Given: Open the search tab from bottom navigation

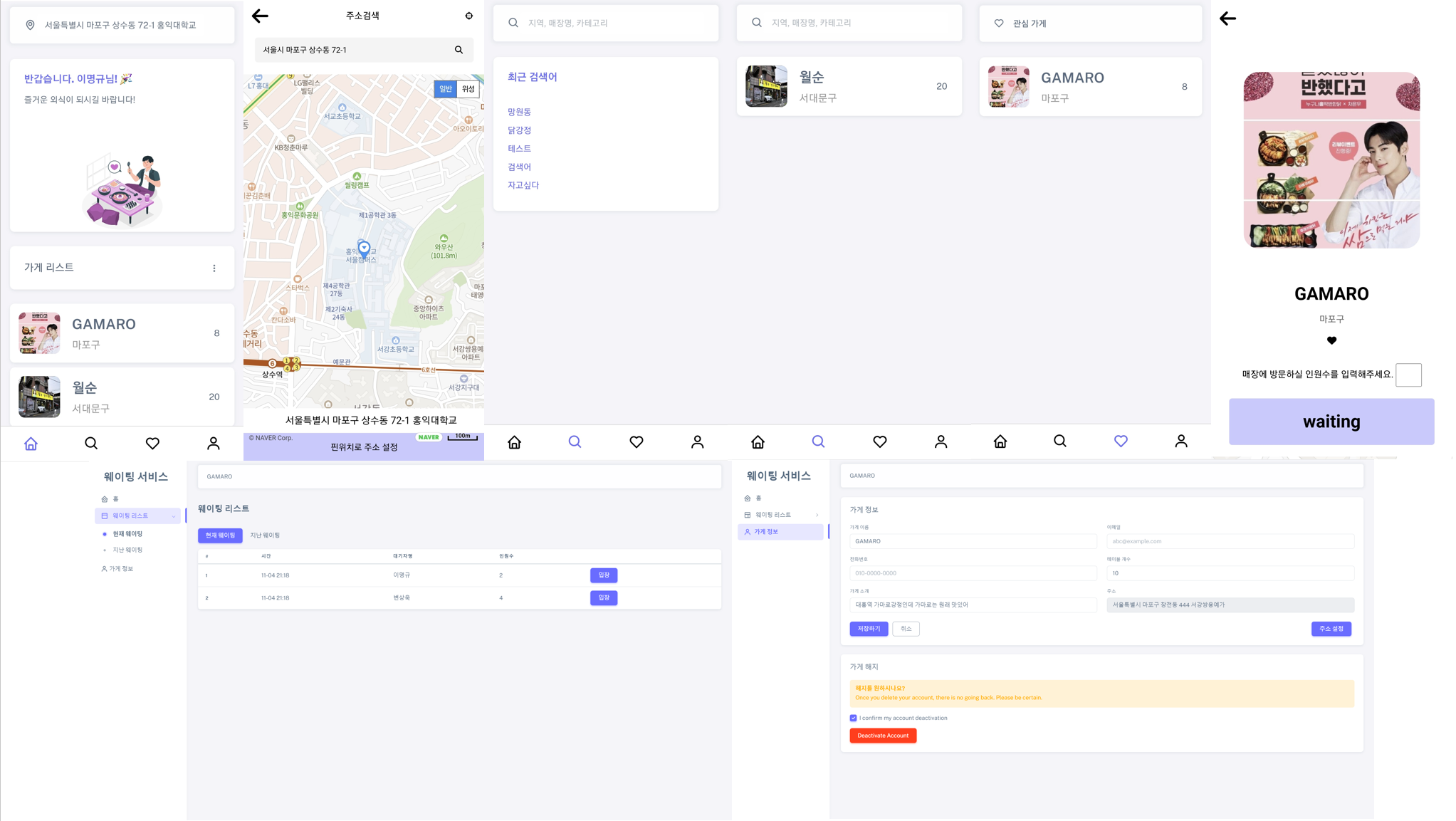Looking at the screenshot, I should click(91, 443).
